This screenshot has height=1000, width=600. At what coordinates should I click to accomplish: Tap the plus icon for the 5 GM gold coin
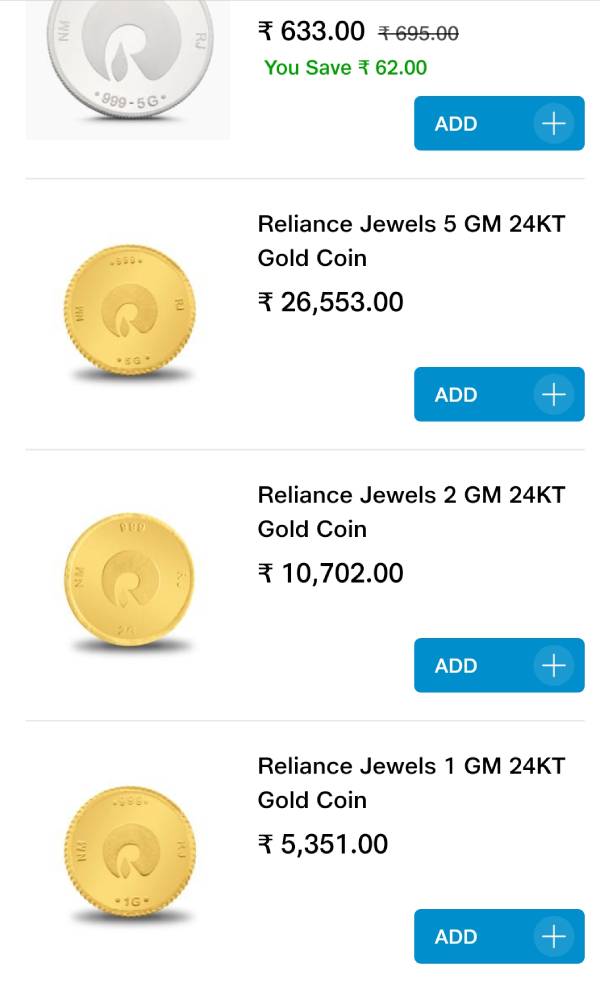pos(552,395)
